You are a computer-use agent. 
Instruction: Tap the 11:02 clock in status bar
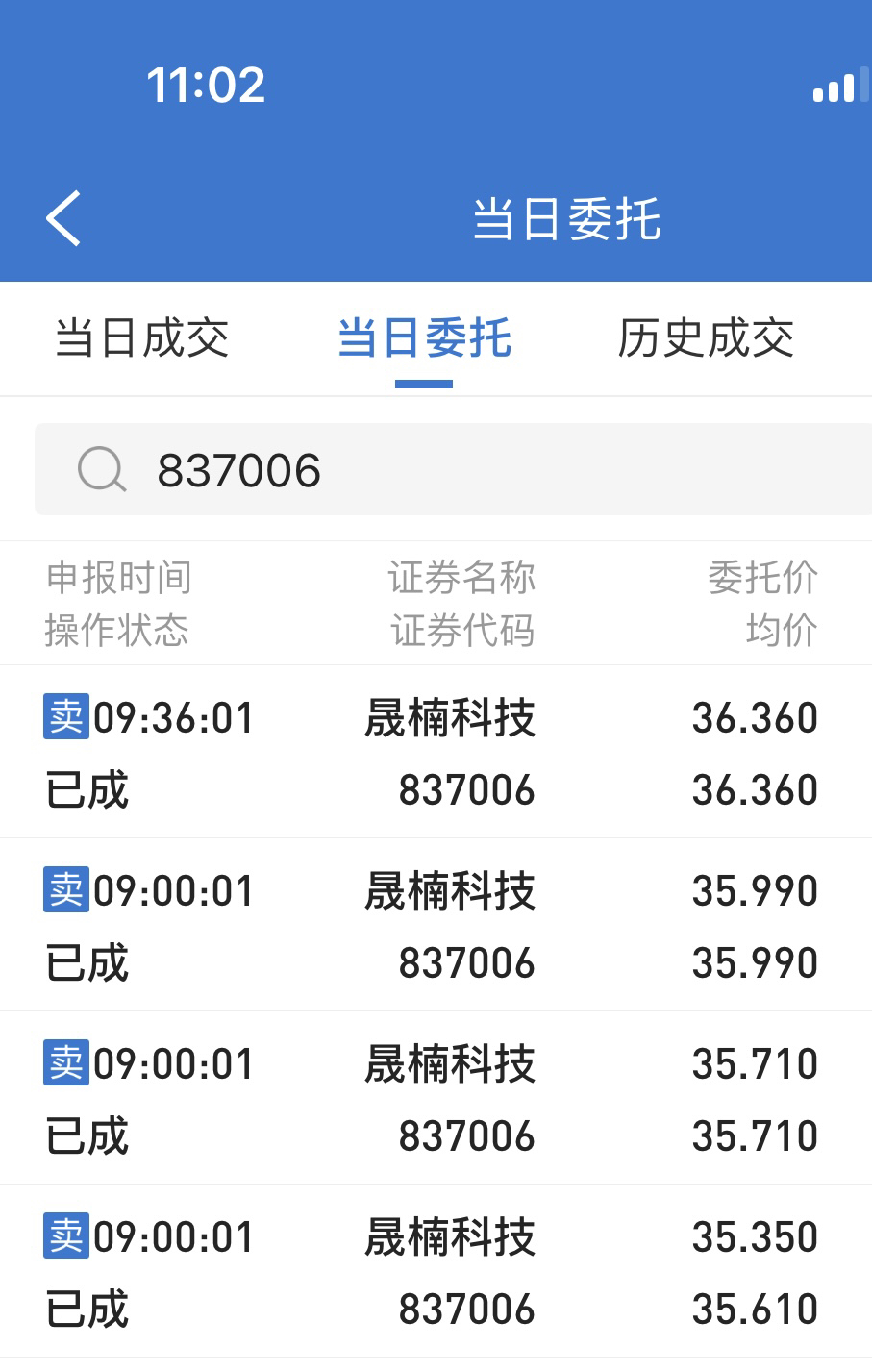[206, 85]
